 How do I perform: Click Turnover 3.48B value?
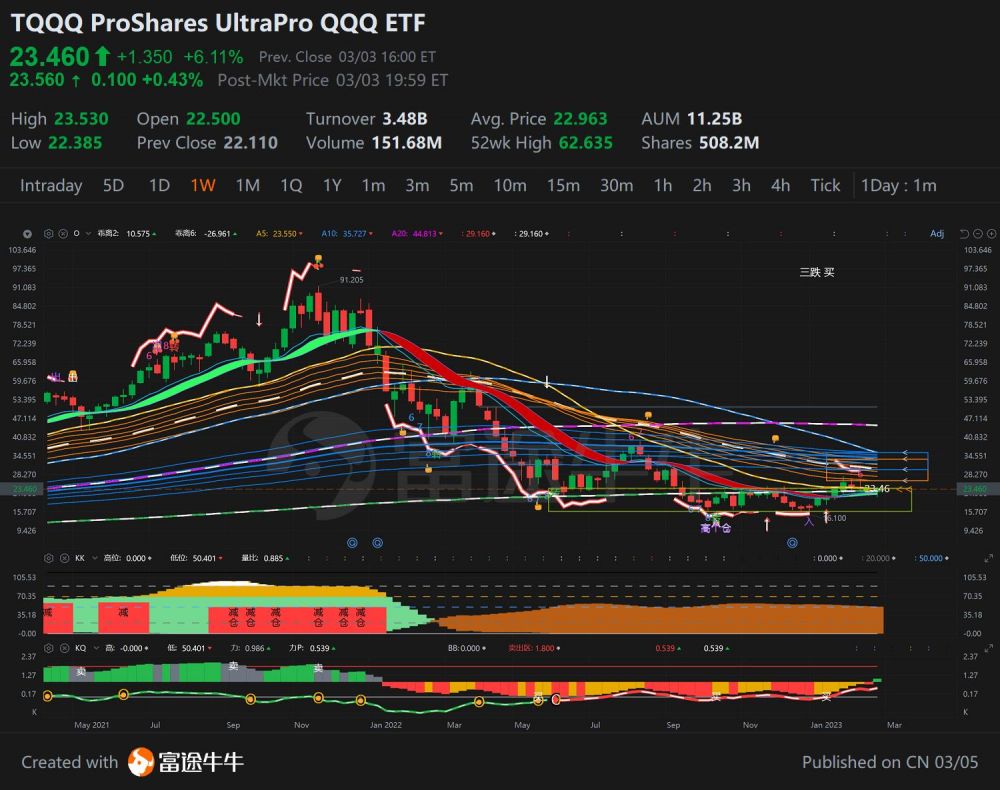(x=404, y=119)
